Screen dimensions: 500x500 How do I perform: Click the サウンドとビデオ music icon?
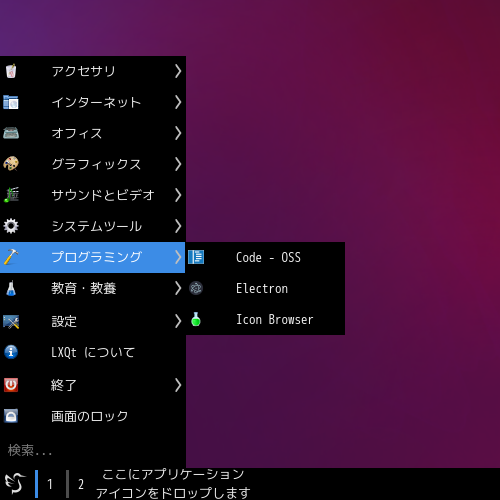[x=11, y=195]
